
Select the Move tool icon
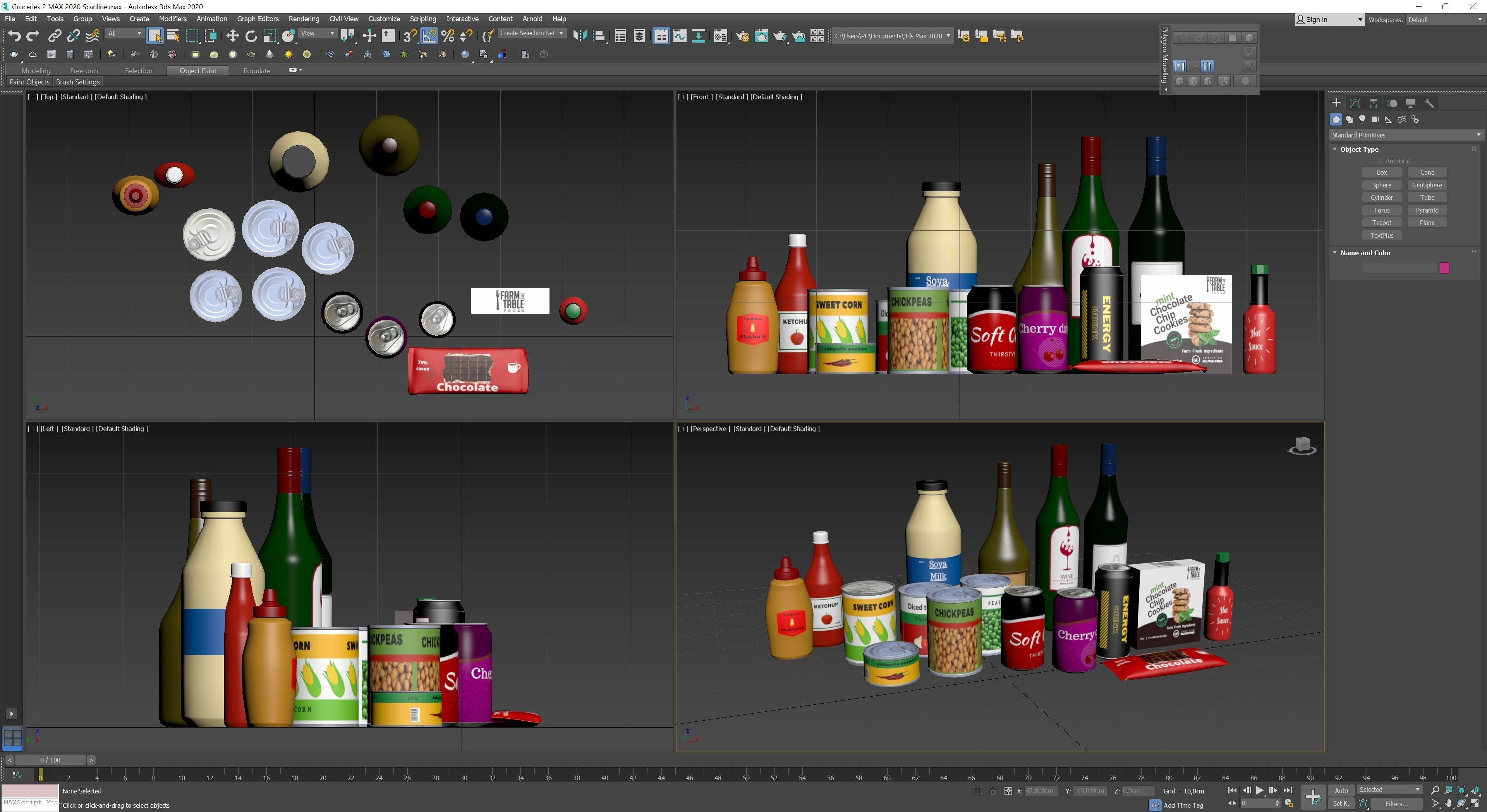(x=232, y=36)
